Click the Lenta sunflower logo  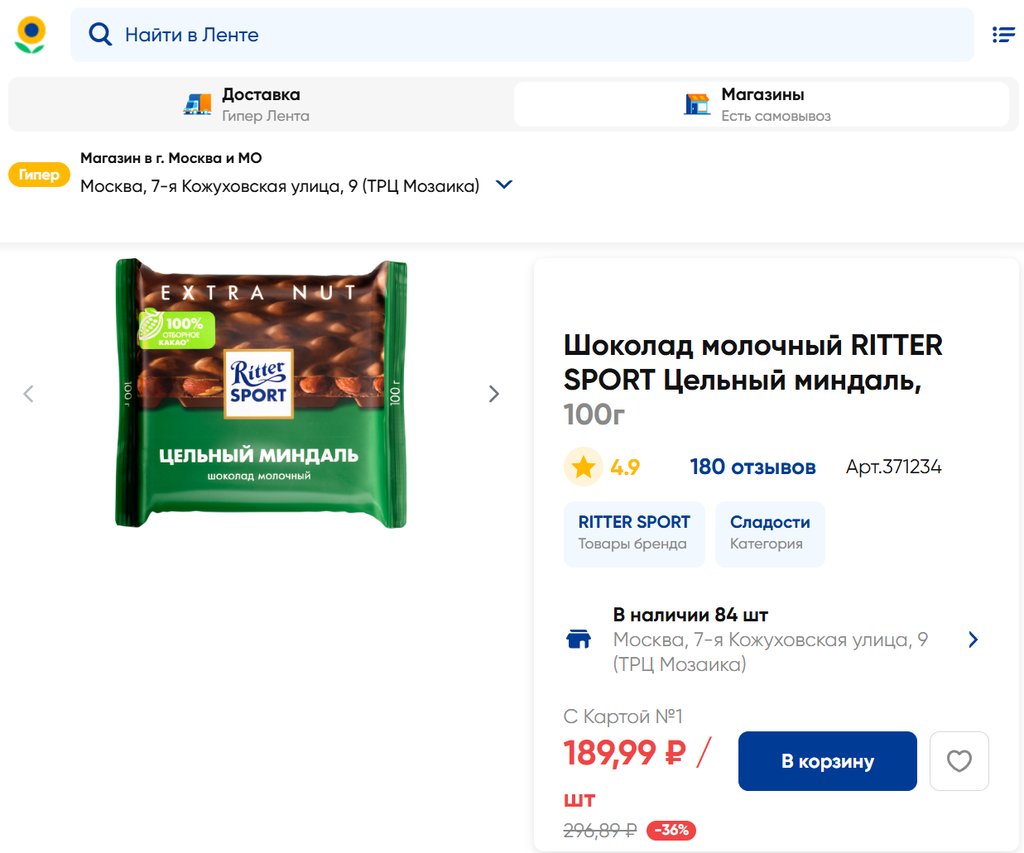31,35
